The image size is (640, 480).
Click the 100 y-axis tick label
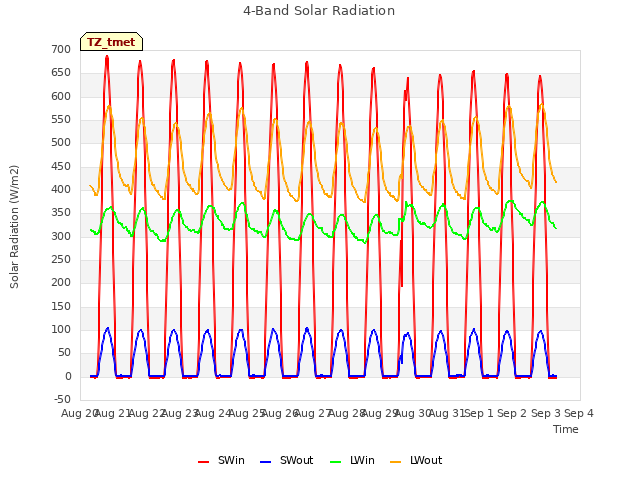tap(61, 329)
